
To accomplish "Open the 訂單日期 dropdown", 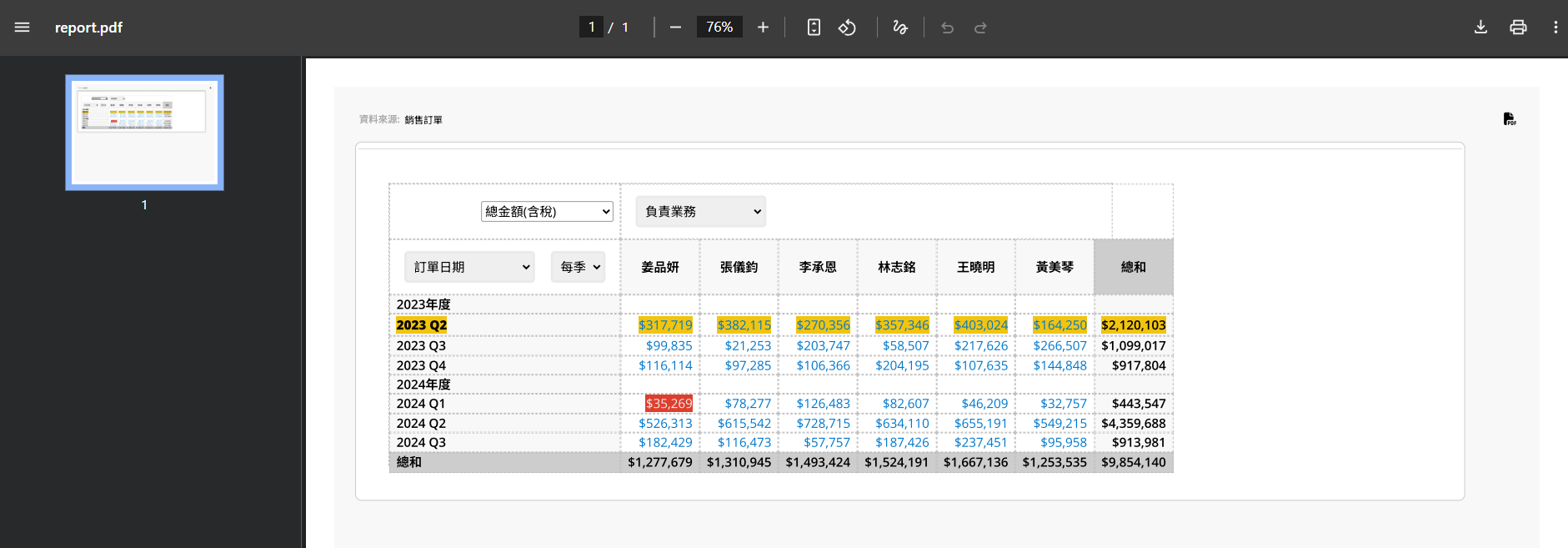I will click(469, 267).
